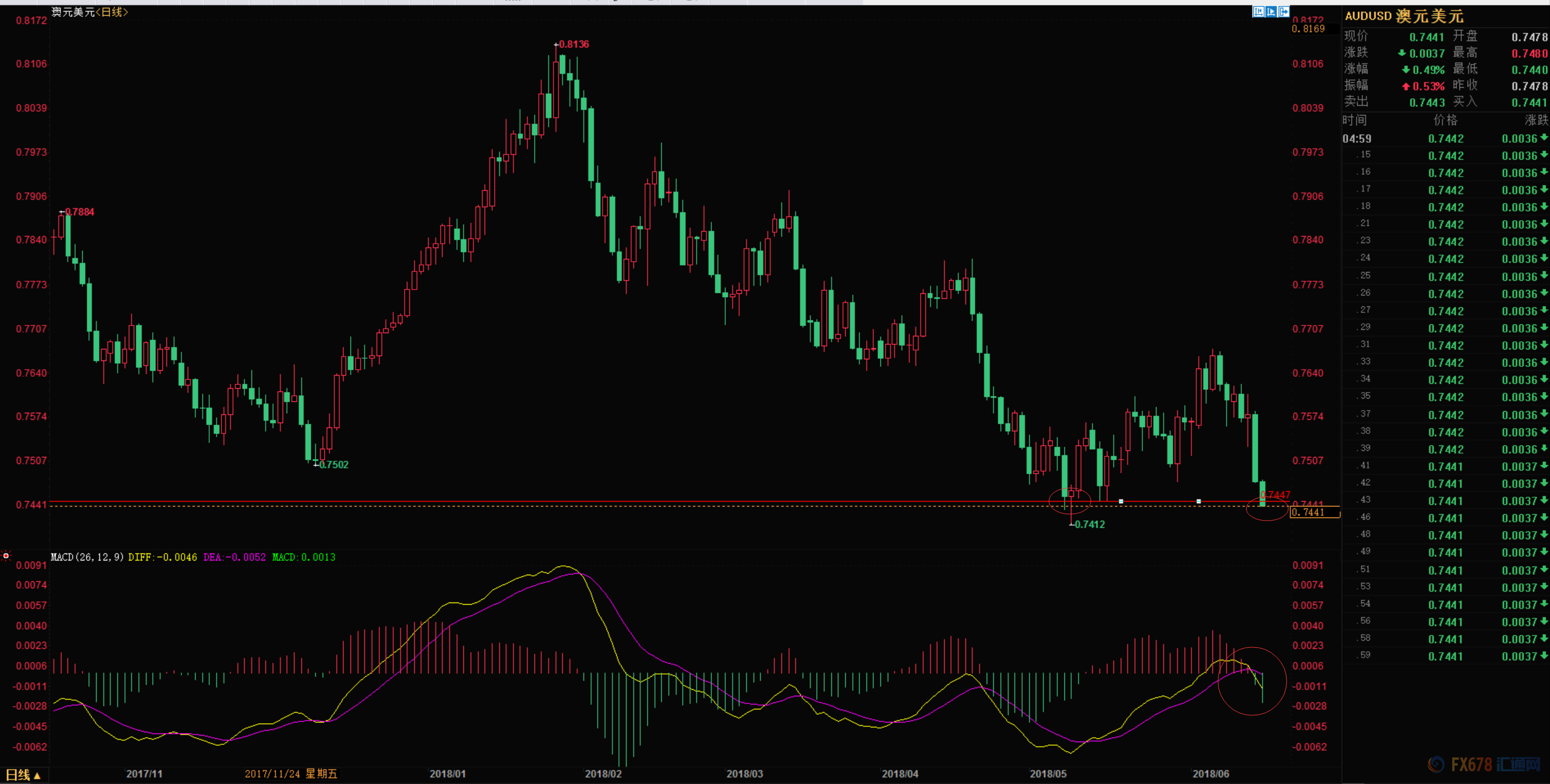Select the left white handle on the red line
The width and height of the screenshot is (1550, 784).
click(x=1121, y=501)
